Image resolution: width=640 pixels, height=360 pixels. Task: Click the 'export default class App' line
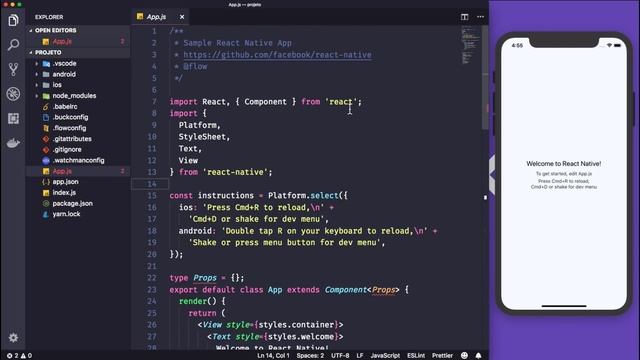pyautogui.click(x=289, y=290)
